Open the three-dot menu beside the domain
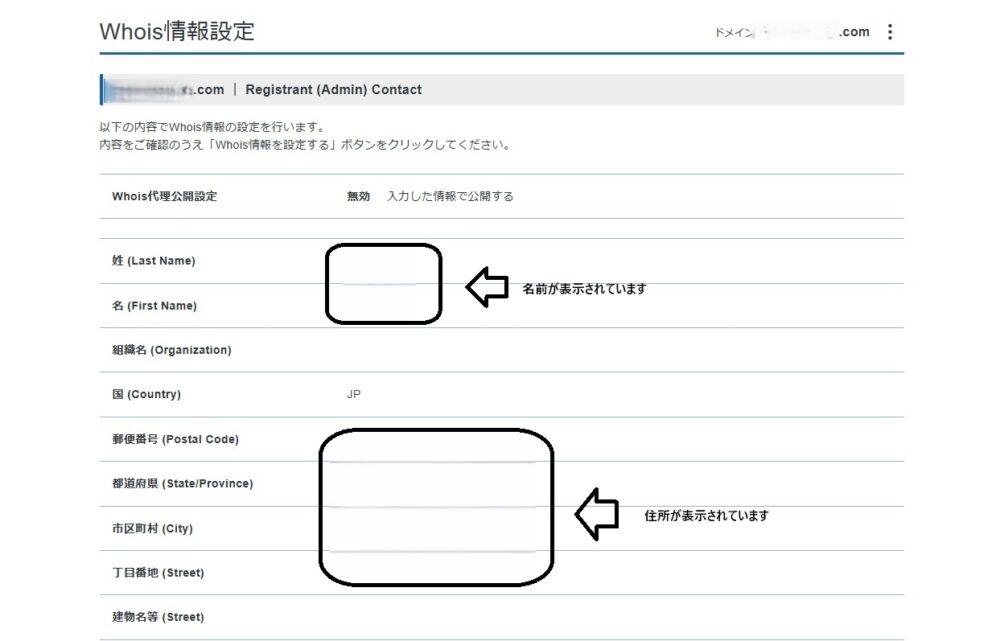This screenshot has width=1000, height=641. tap(889, 32)
